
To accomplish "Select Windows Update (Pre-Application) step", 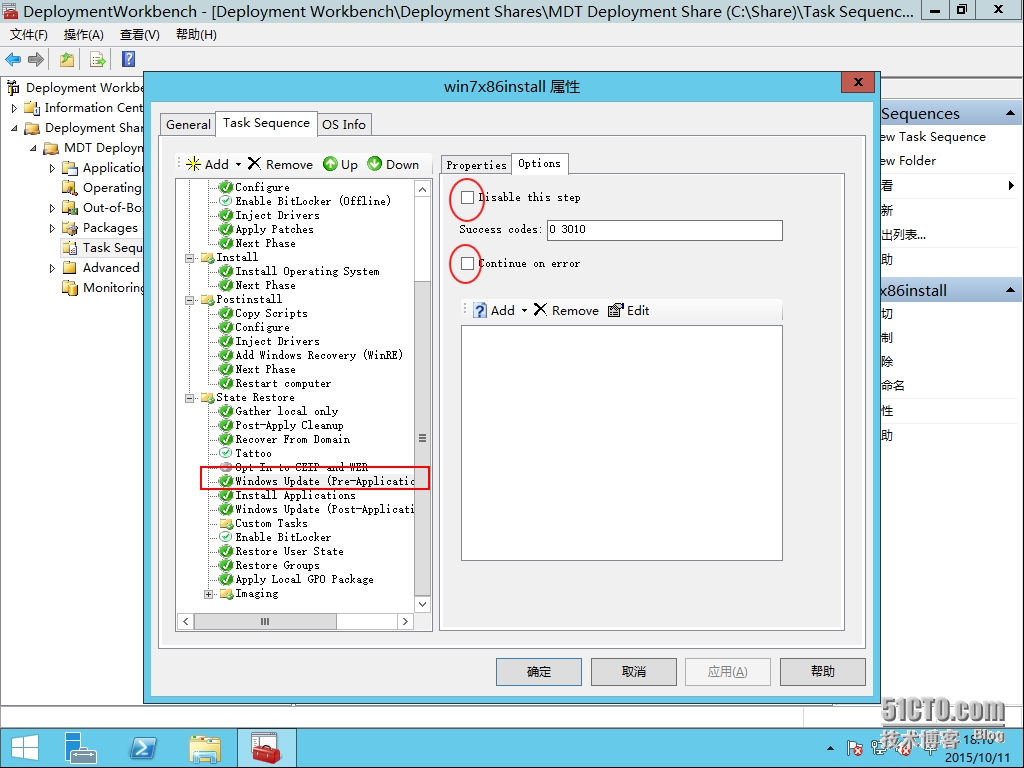I will tap(324, 481).
